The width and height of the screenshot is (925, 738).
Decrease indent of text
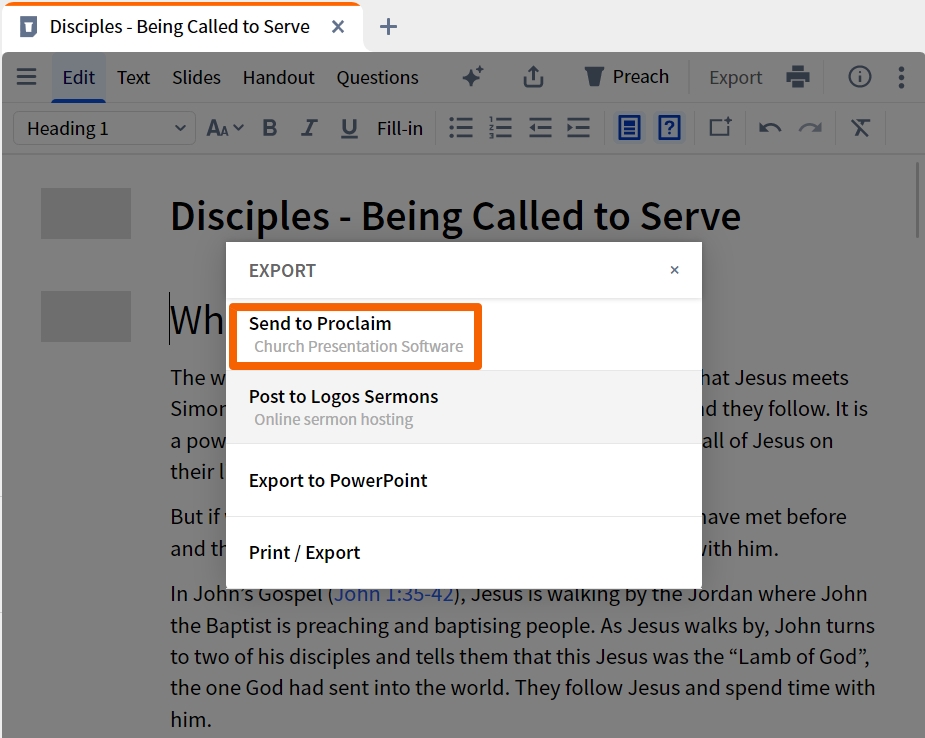(540, 128)
